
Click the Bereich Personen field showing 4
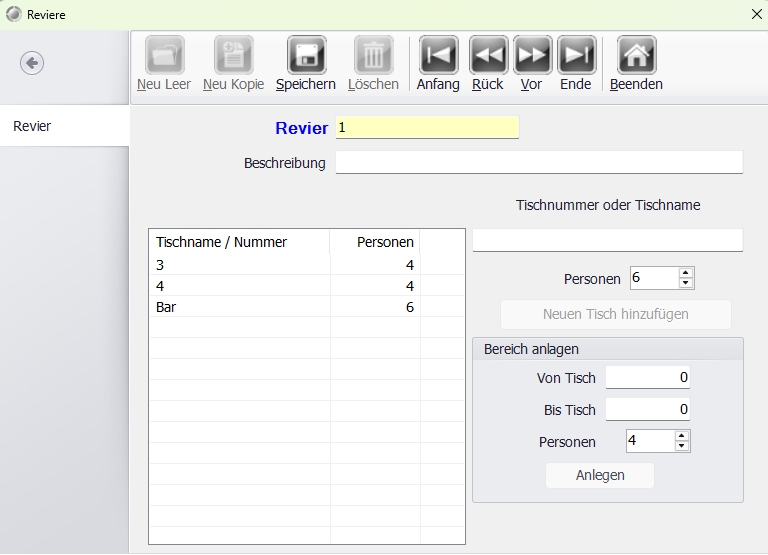tap(650, 441)
